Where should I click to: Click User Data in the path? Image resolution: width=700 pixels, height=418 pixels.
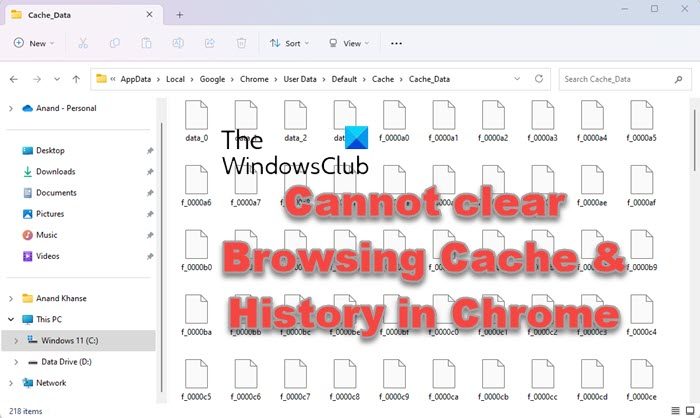(300, 79)
